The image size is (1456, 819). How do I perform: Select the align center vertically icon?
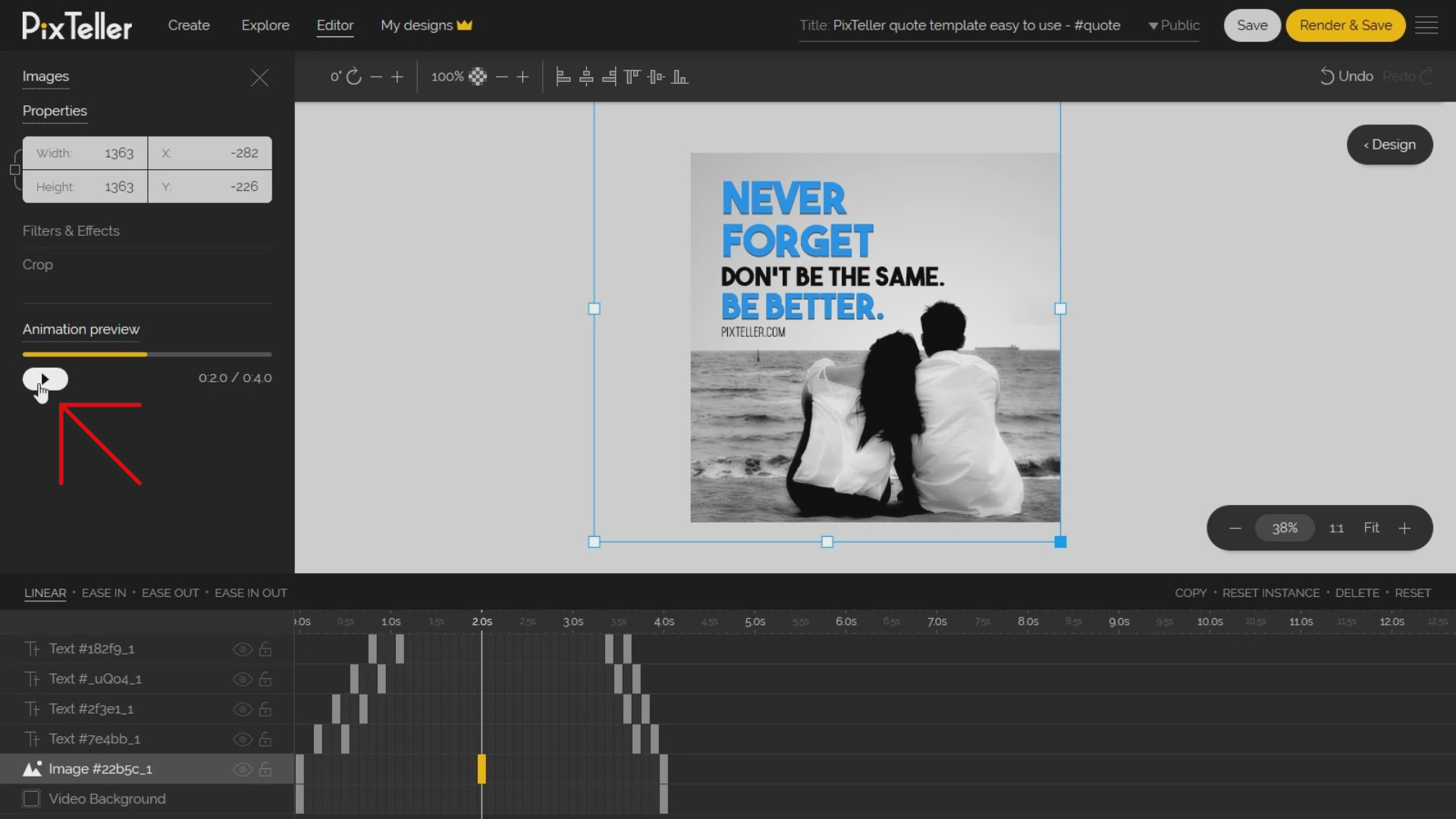[x=656, y=77]
